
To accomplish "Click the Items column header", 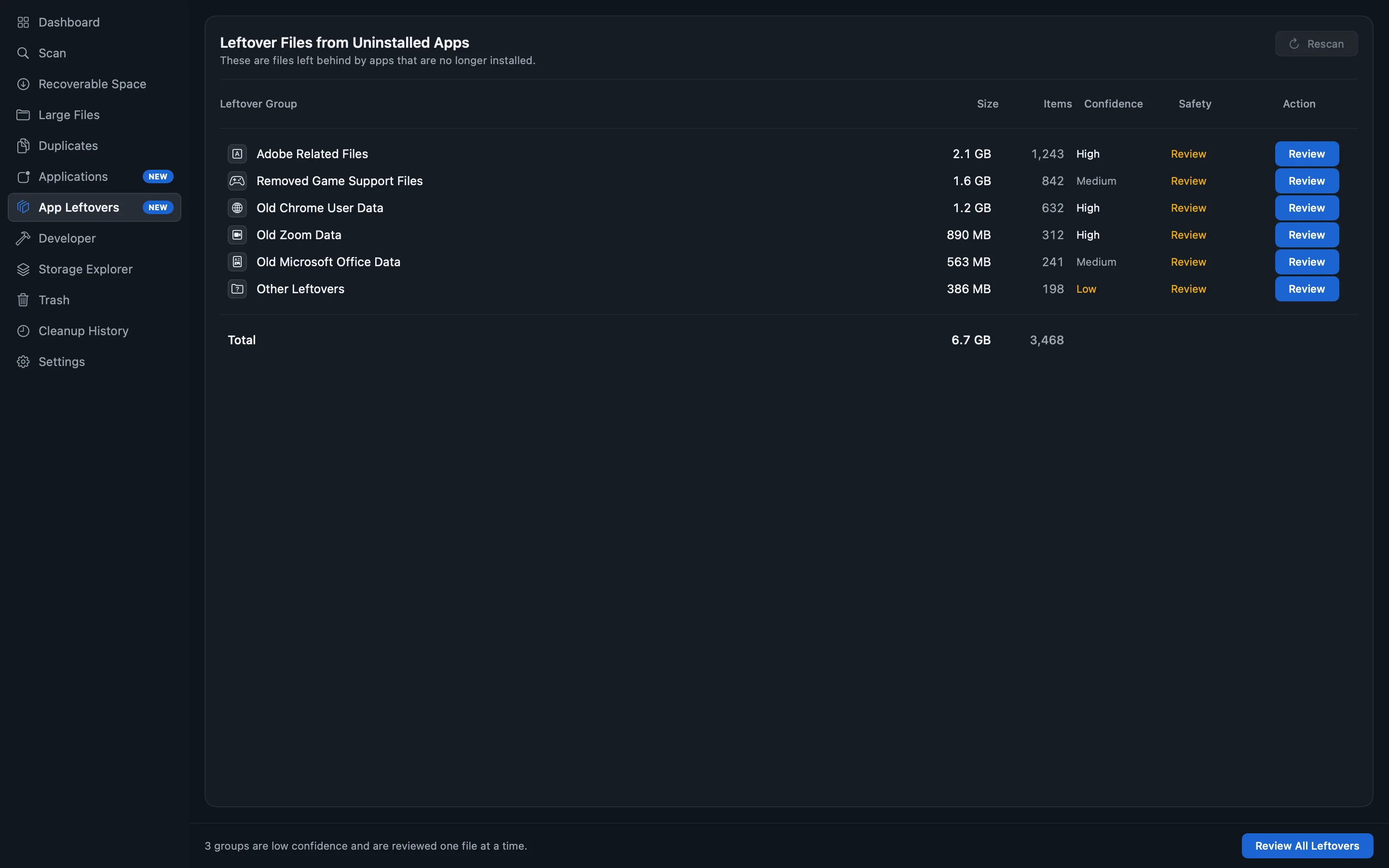I will [1057, 104].
